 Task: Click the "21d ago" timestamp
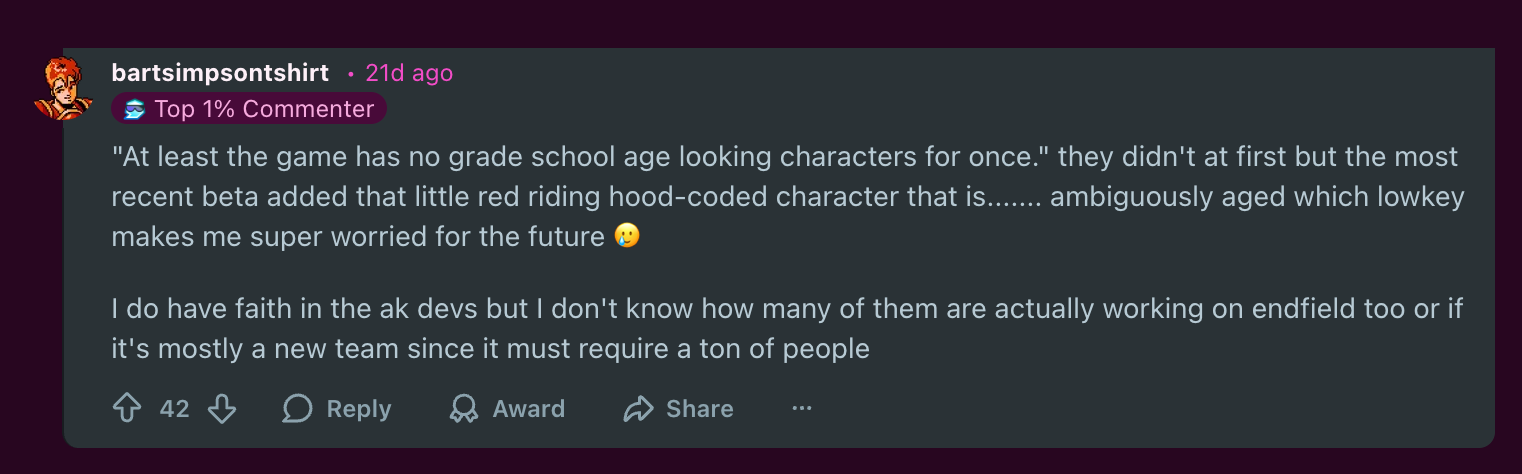coord(409,73)
